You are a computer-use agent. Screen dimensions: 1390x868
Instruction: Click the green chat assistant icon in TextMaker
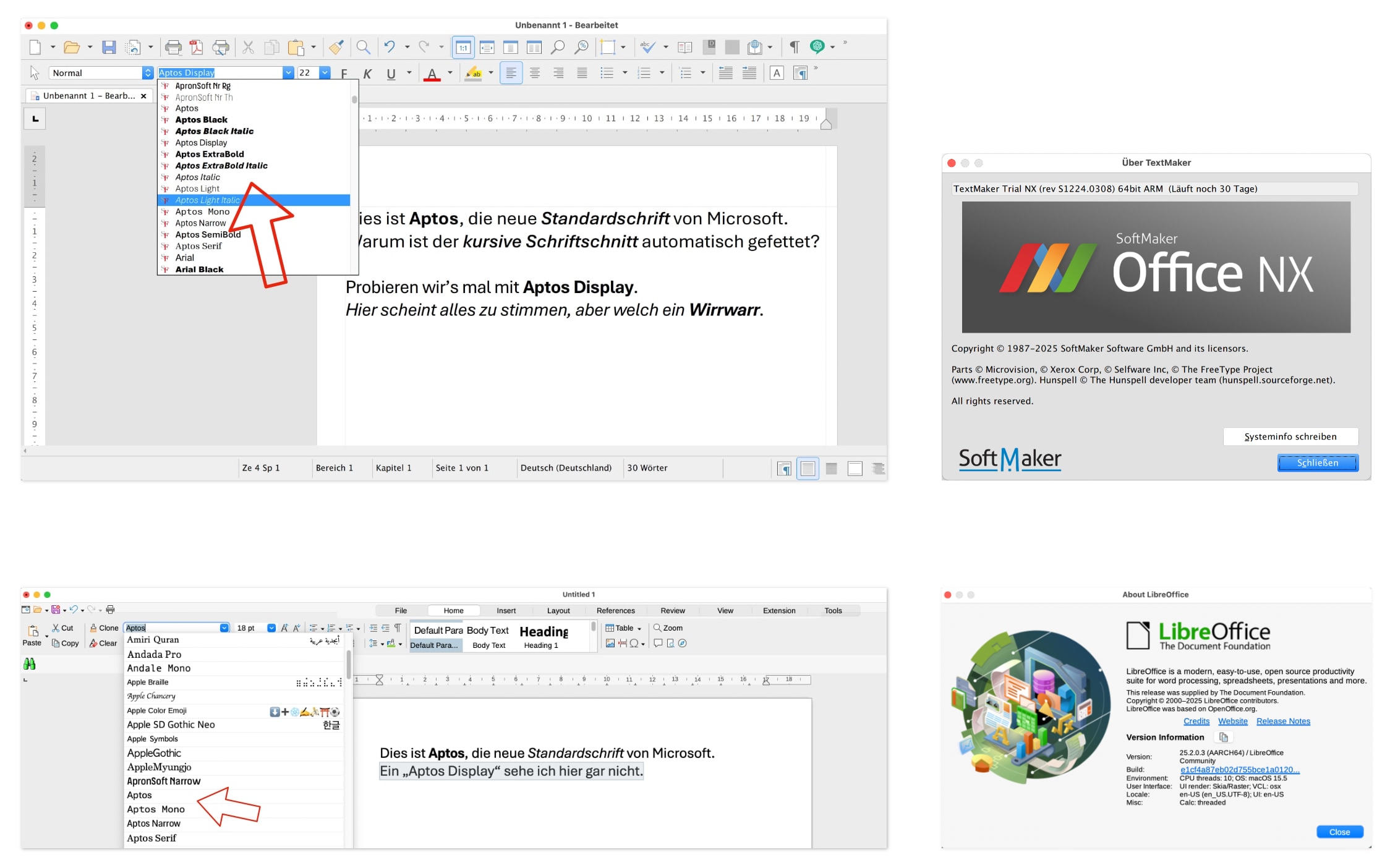point(817,47)
